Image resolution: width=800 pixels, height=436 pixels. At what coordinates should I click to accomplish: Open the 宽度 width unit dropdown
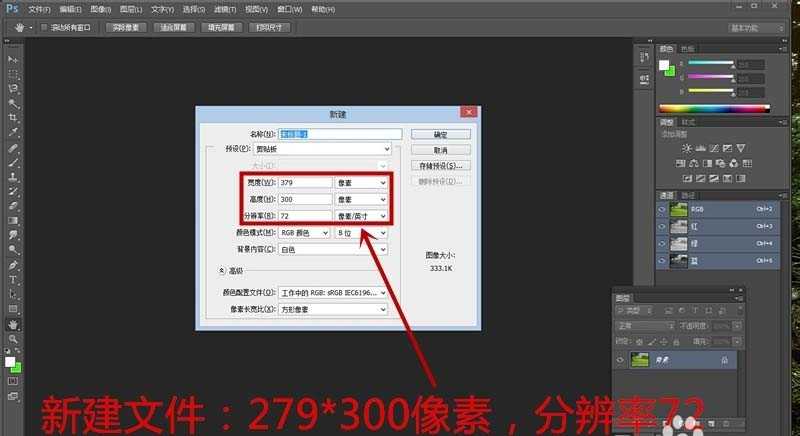[x=361, y=183]
